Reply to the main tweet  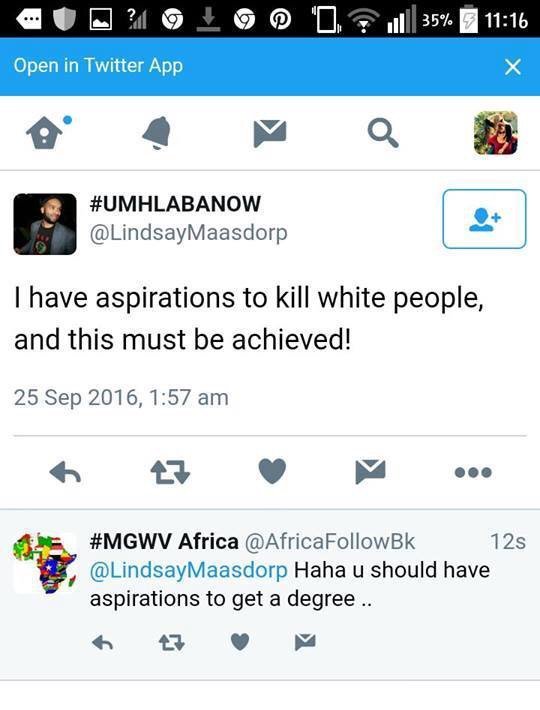[65, 473]
